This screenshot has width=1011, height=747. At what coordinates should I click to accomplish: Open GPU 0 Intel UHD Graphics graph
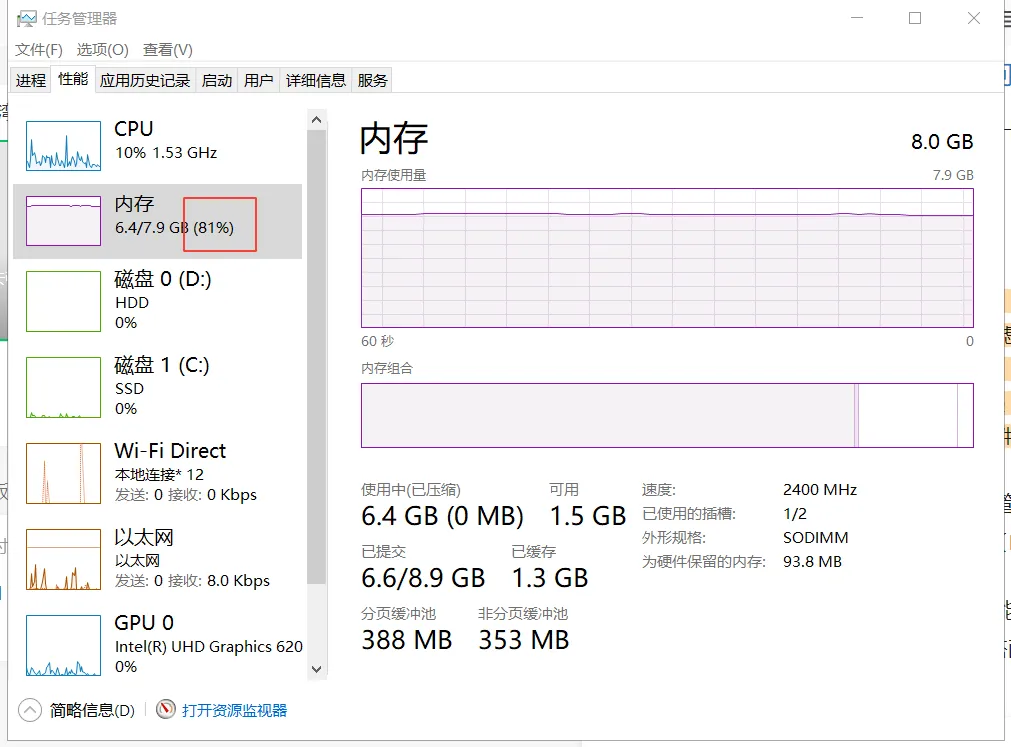coord(63,646)
